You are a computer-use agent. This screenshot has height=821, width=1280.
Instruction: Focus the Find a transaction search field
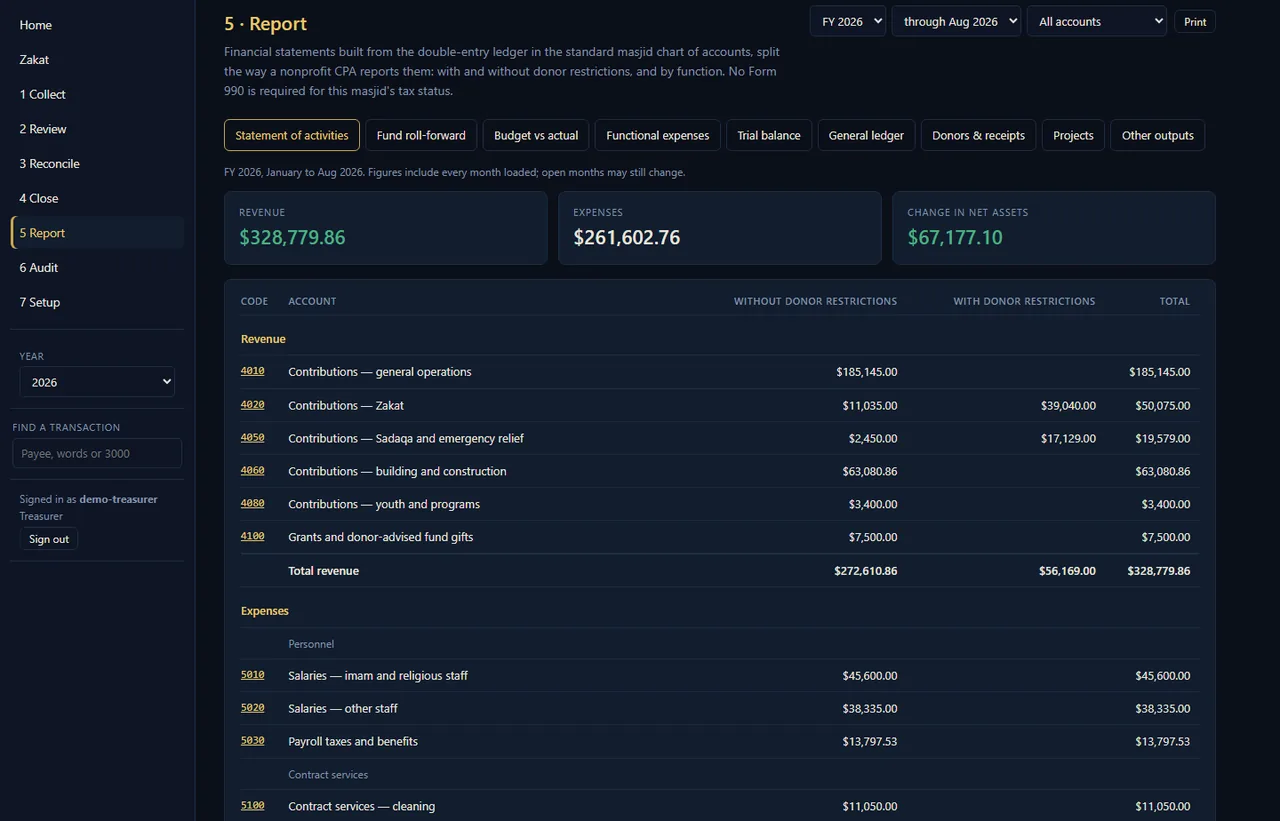97,453
